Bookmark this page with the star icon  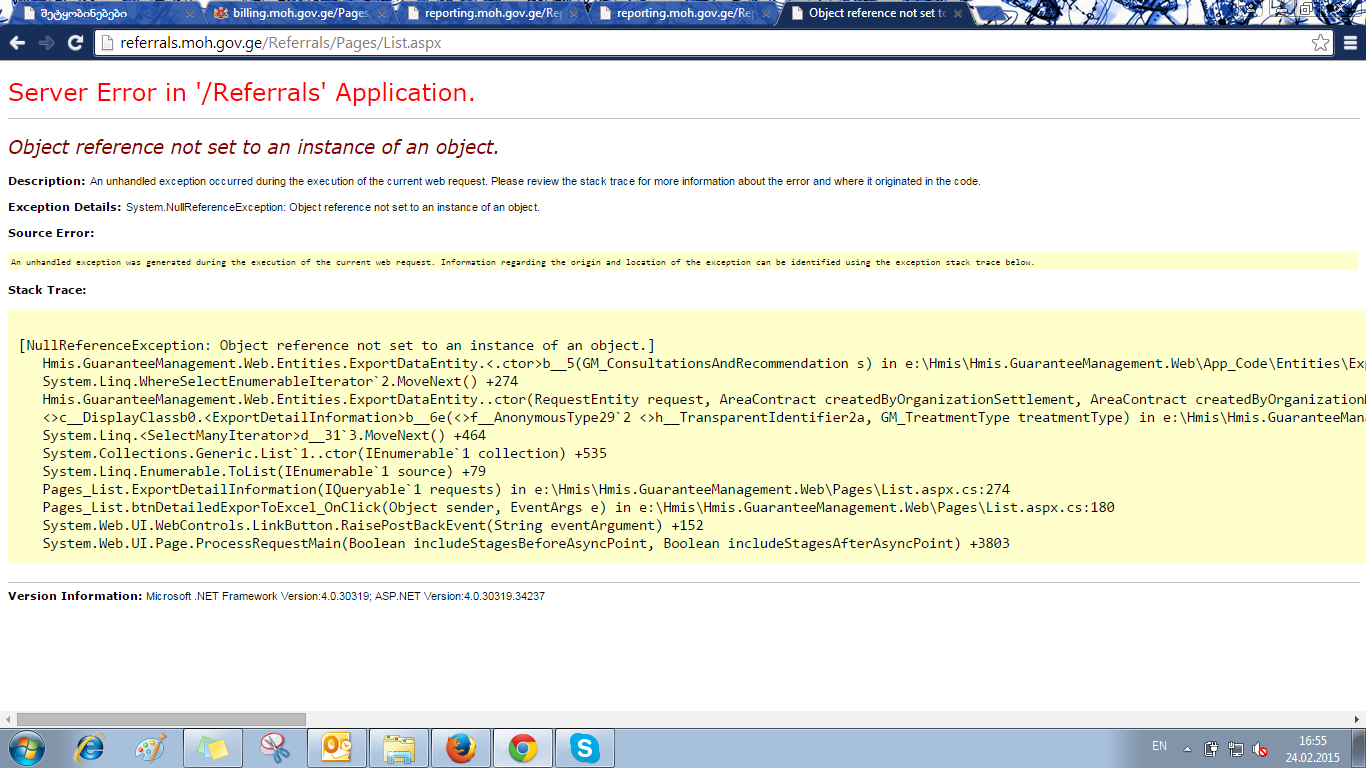1320,43
